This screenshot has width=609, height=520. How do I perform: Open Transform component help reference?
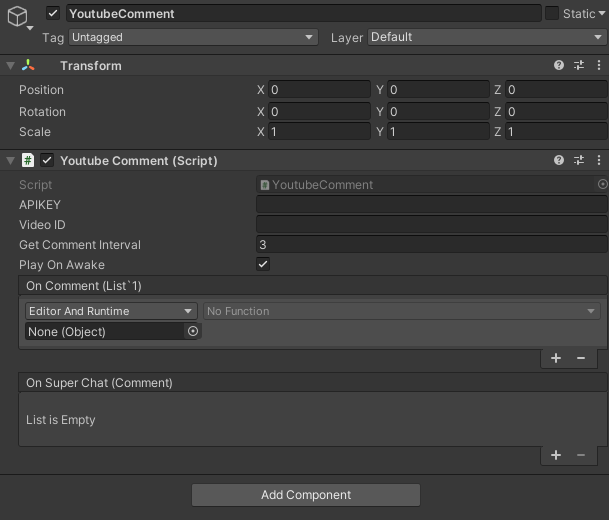coord(559,65)
